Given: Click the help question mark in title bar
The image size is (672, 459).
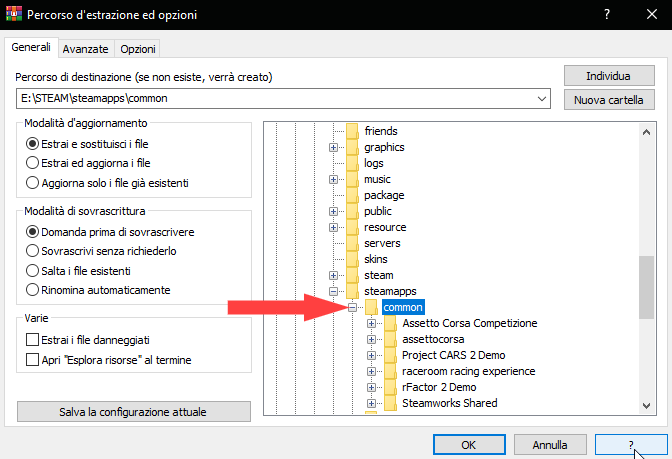Looking at the screenshot, I should [606, 15].
